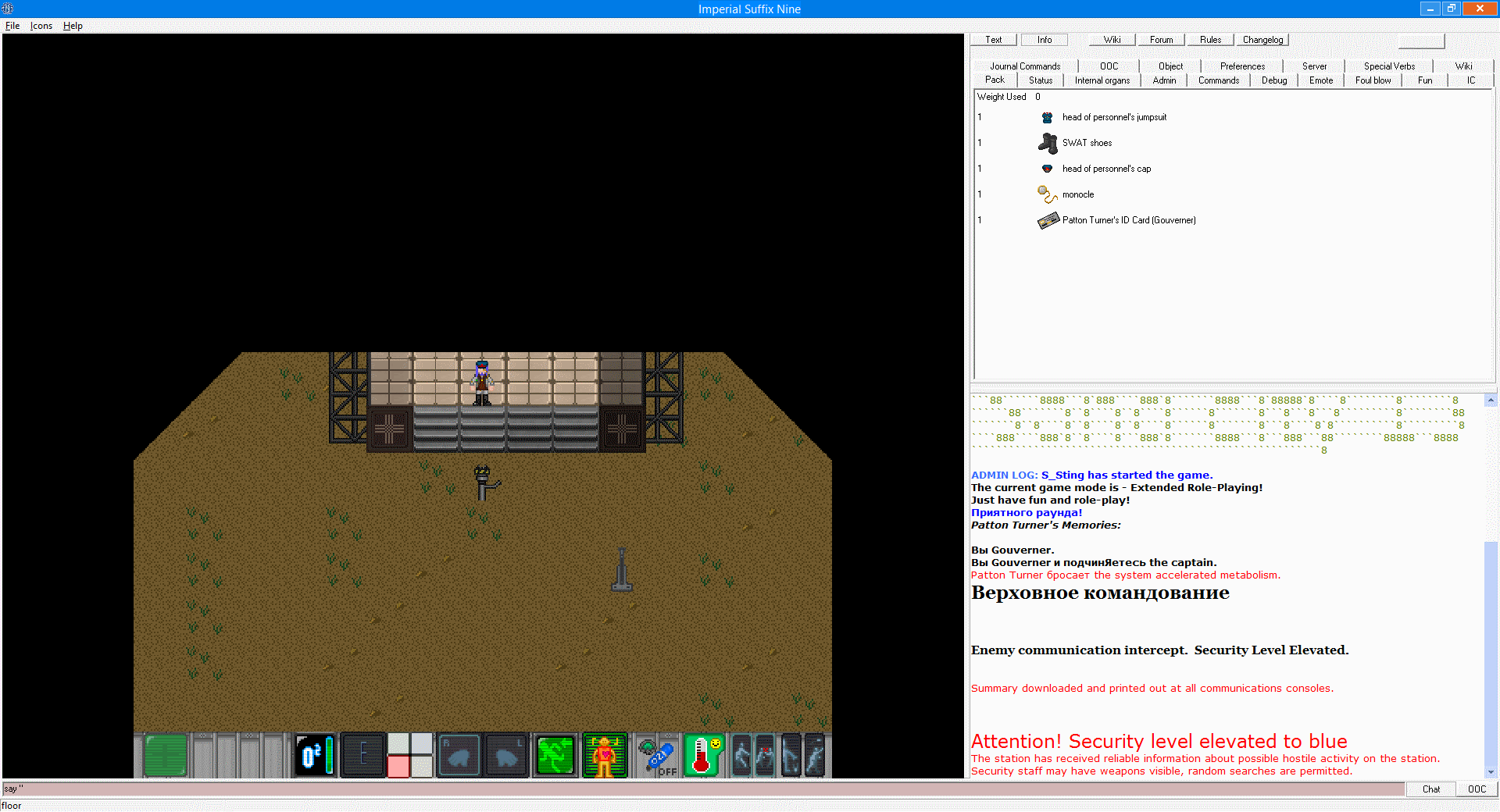Click the chat log scroll down arrow

pyautogui.click(x=1491, y=772)
